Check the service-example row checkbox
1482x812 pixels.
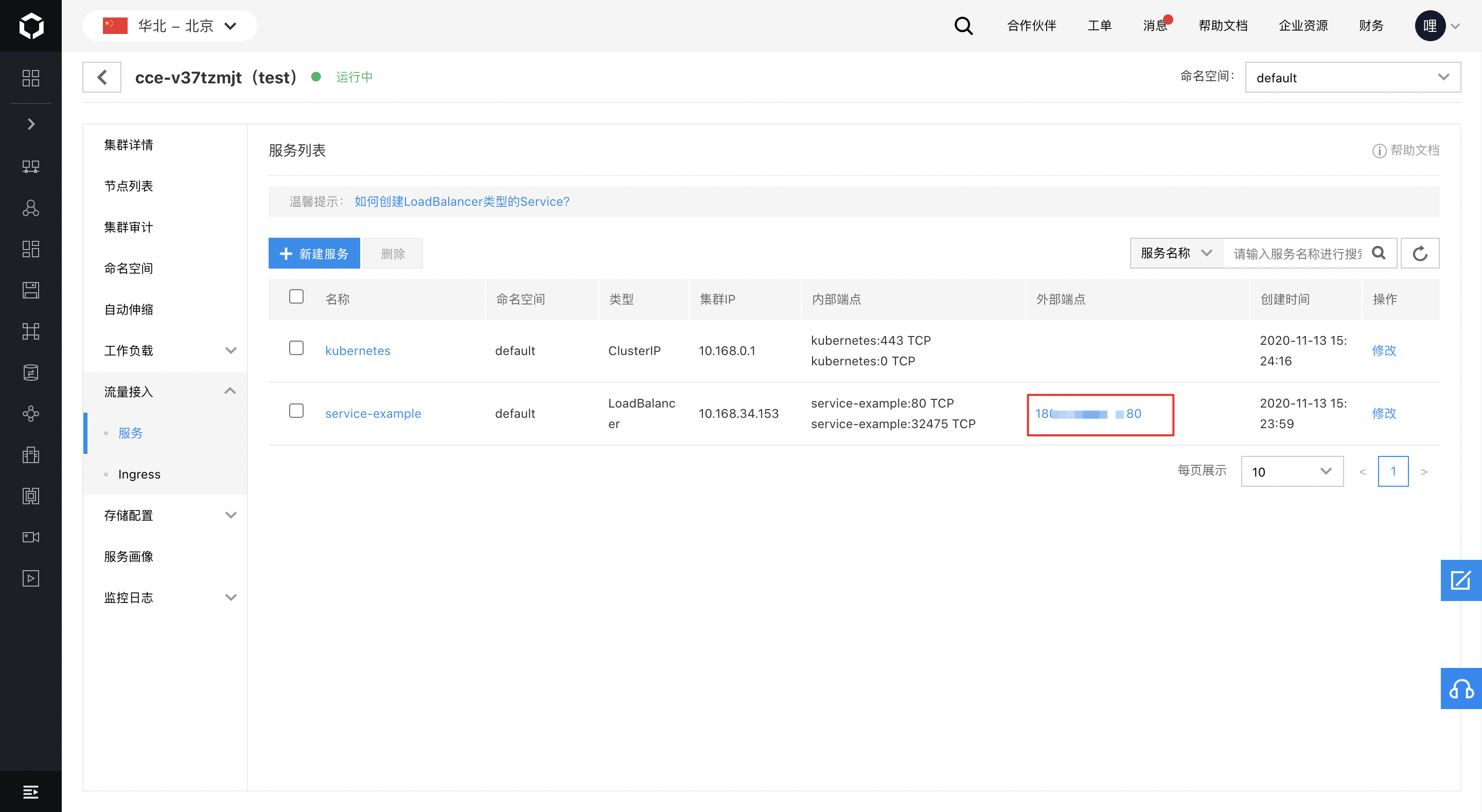pyautogui.click(x=296, y=411)
